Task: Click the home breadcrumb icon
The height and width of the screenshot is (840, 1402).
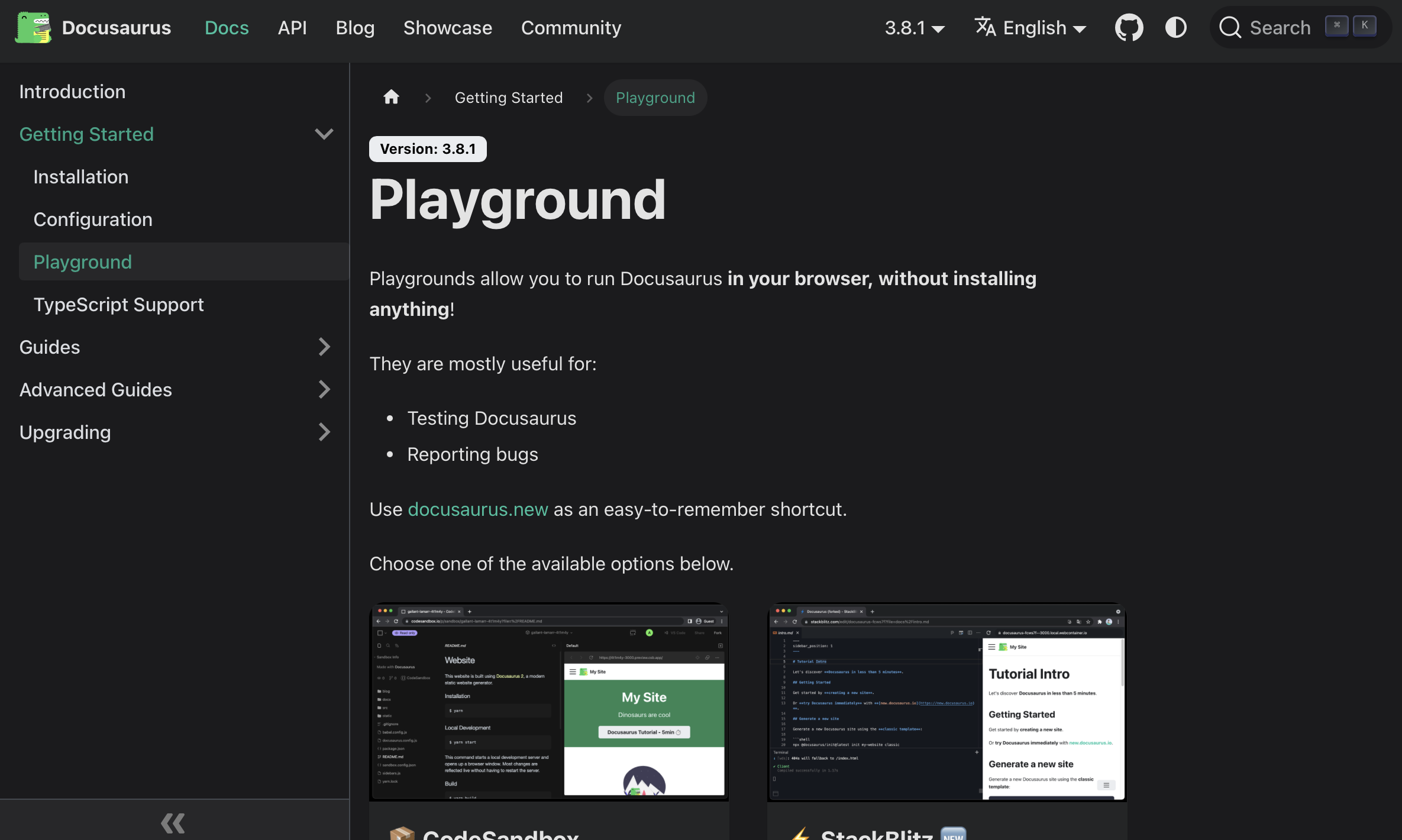Action: click(x=390, y=97)
